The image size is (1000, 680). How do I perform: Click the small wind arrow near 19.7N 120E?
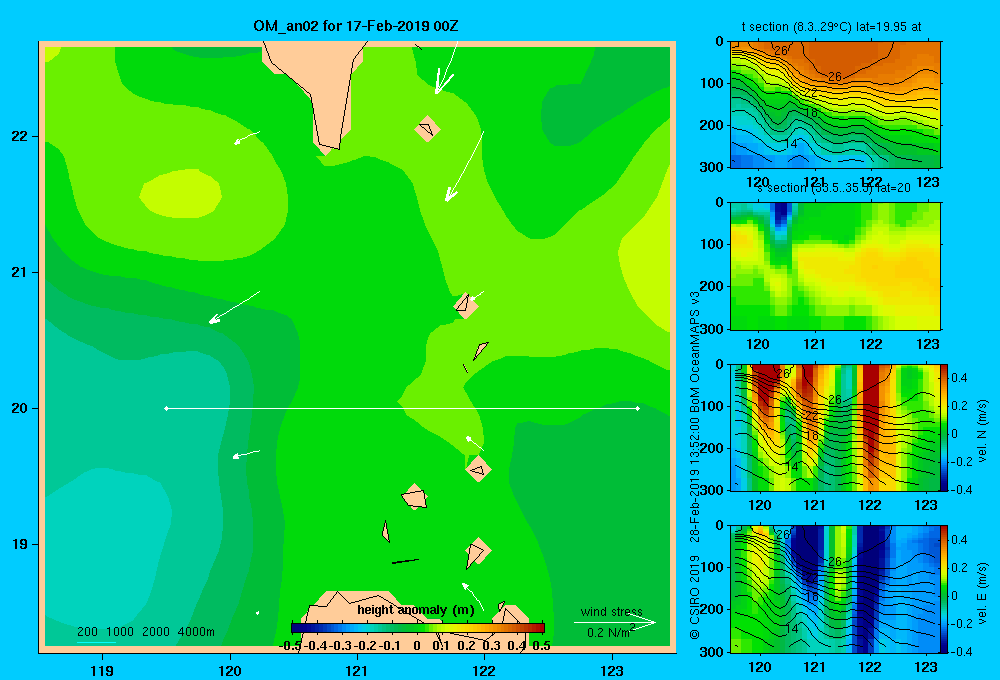[x=246, y=454]
